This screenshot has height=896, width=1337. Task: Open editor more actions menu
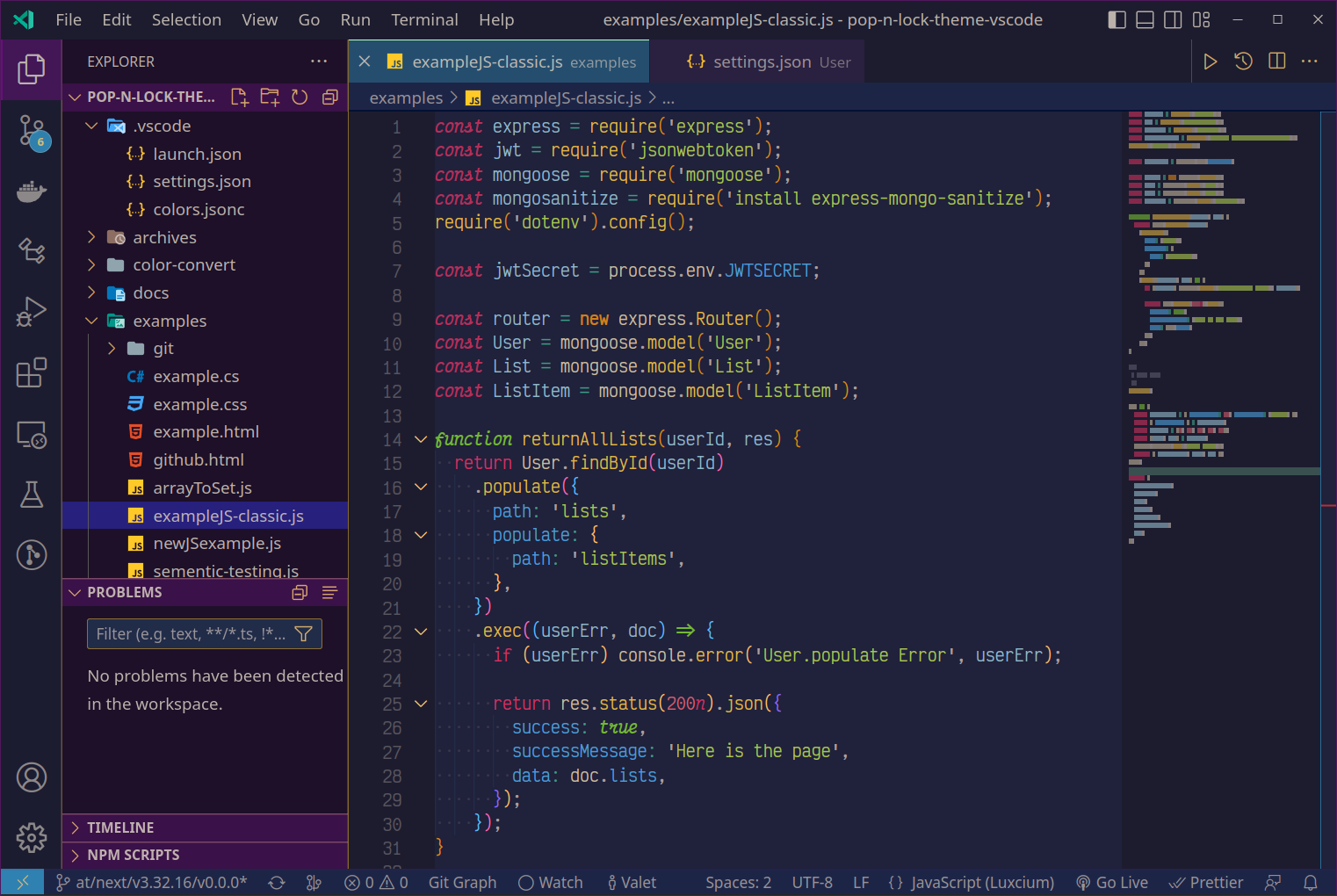coord(1309,61)
